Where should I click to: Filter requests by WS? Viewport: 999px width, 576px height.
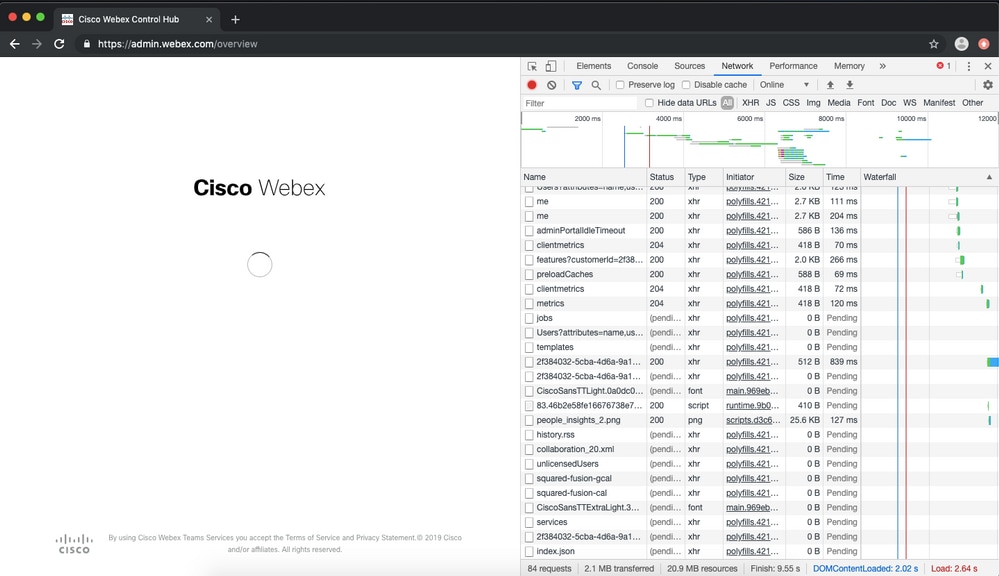tap(910, 103)
